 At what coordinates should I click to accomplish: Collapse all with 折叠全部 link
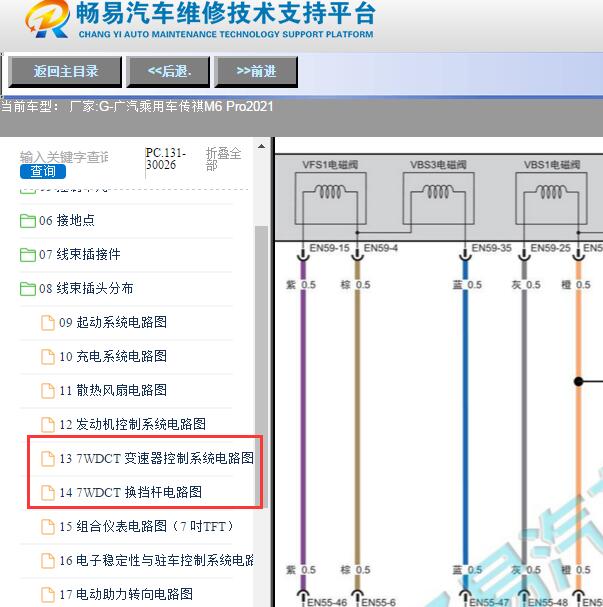click(223, 159)
